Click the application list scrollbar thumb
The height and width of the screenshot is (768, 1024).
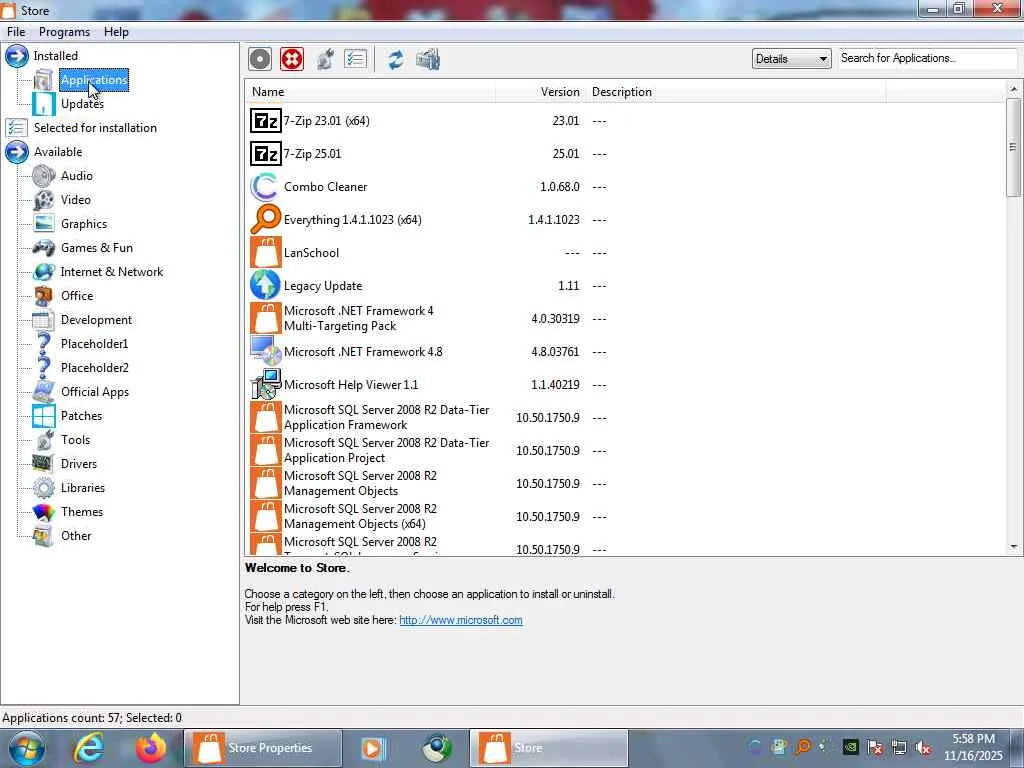[1013, 147]
